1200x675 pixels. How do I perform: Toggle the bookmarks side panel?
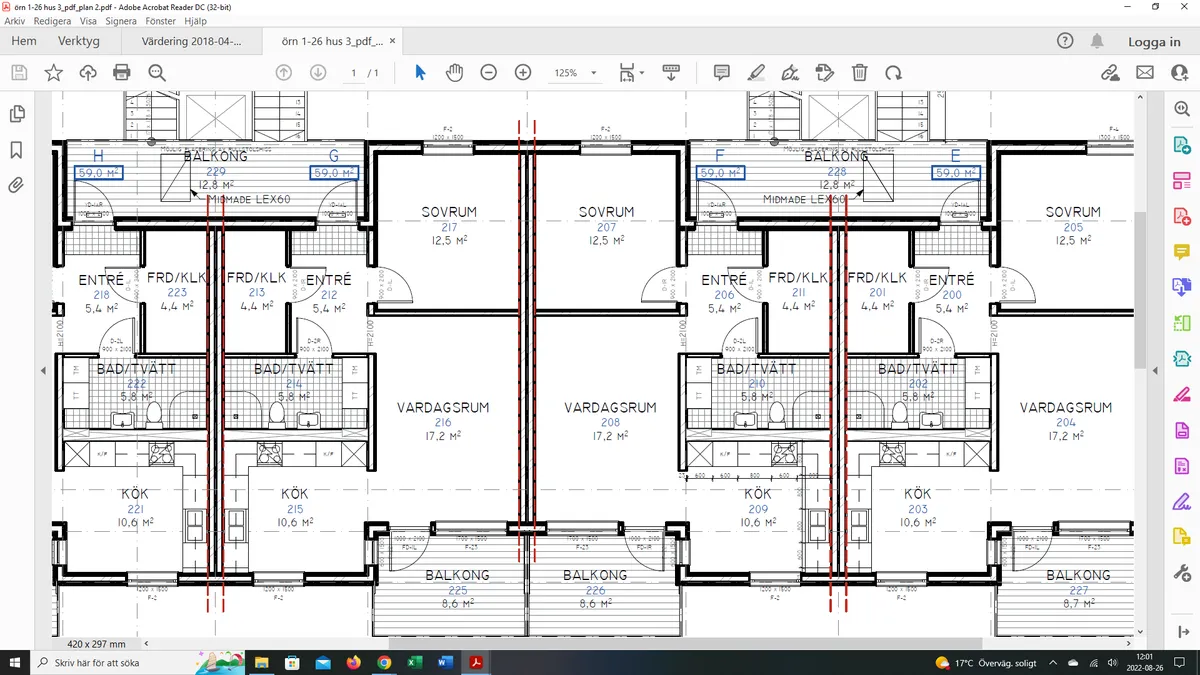pyautogui.click(x=17, y=150)
